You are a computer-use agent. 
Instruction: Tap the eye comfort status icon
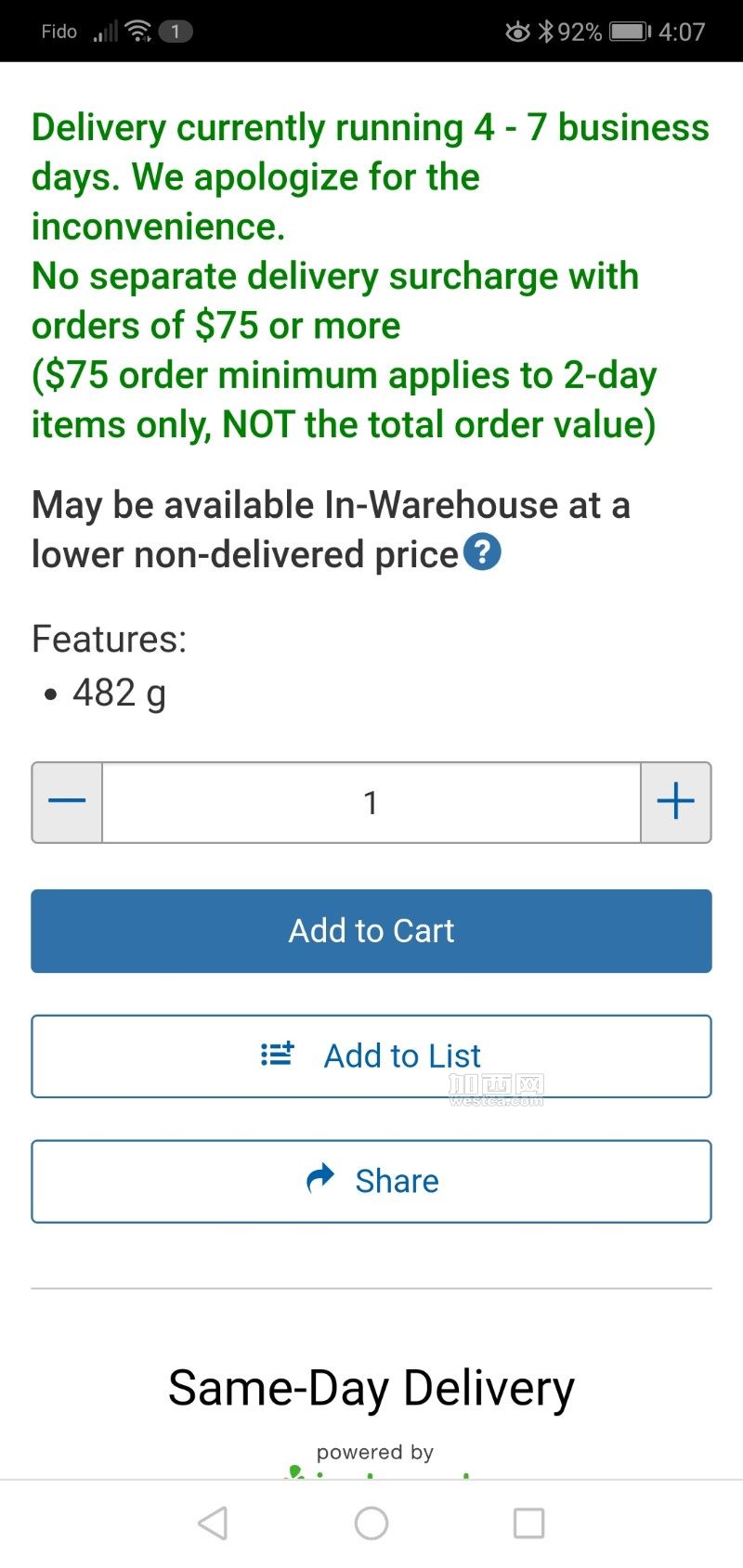point(517,32)
